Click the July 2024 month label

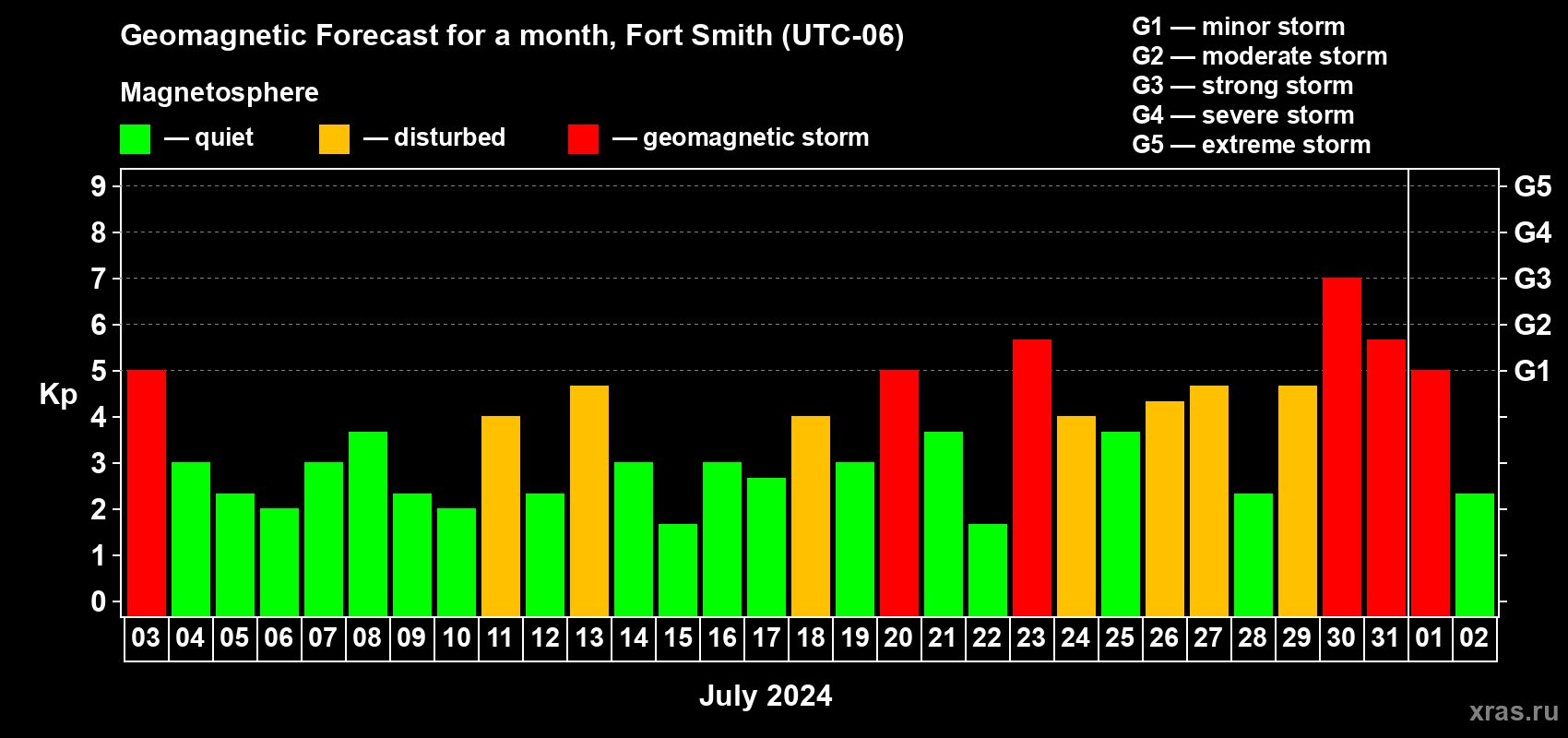766,696
